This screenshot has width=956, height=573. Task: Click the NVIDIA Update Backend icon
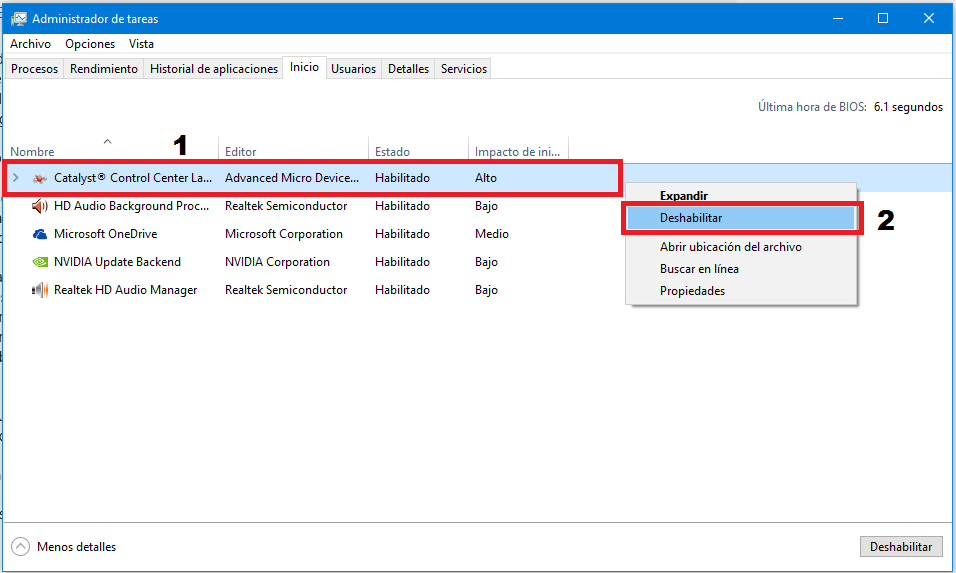[40, 262]
